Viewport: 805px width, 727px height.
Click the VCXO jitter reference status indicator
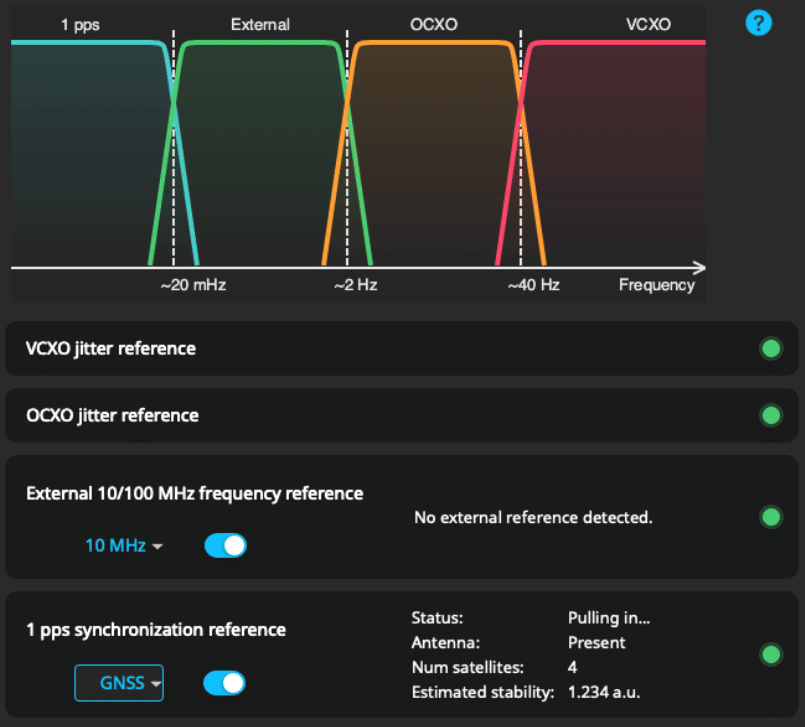[770, 349]
